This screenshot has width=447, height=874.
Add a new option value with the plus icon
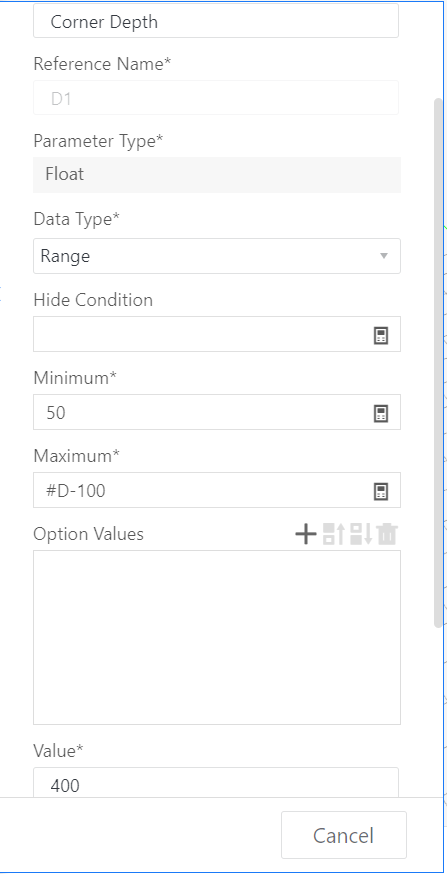point(305,534)
